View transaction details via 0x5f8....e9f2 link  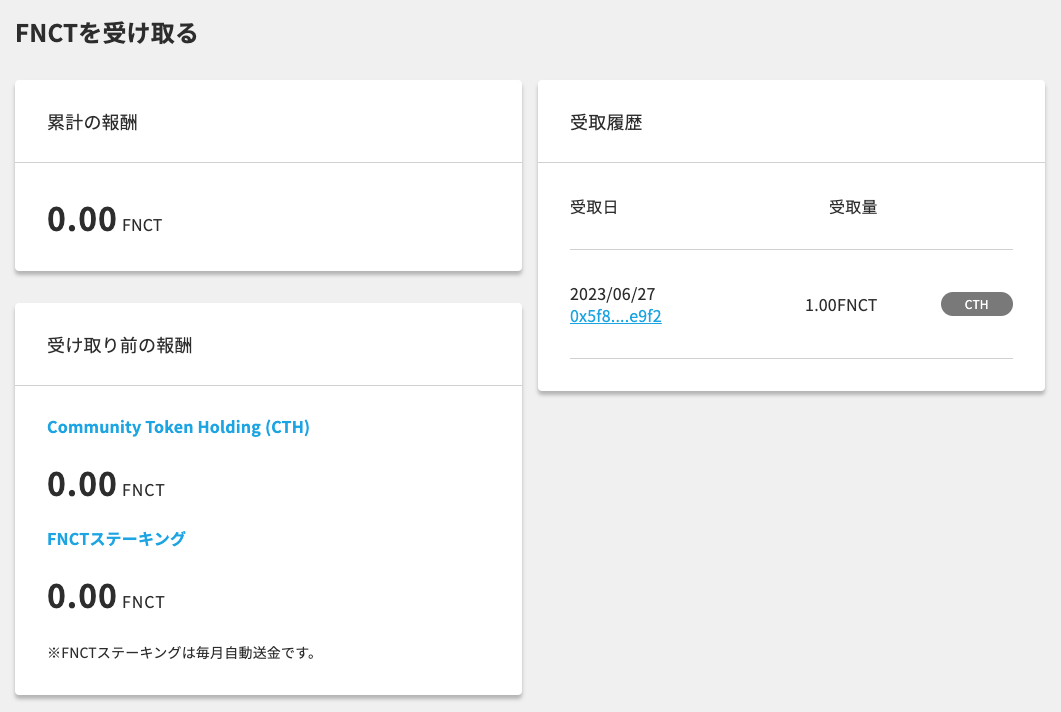click(x=615, y=315)
